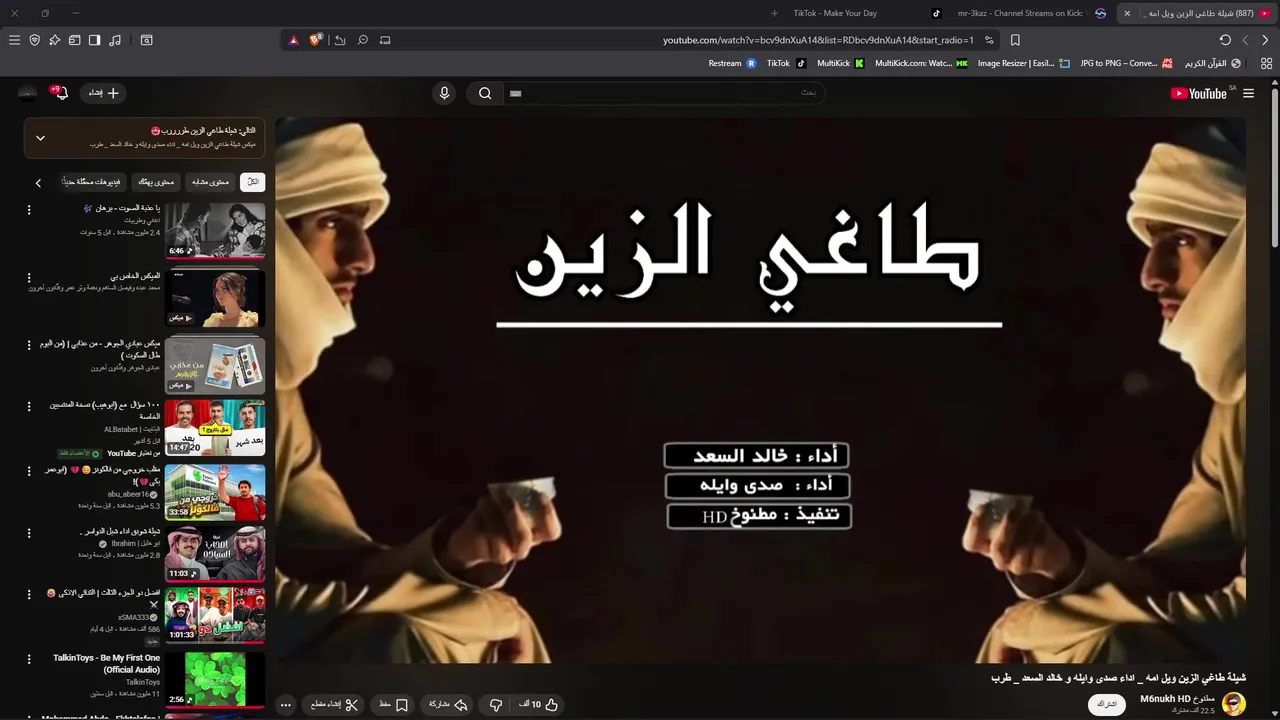Open Brave Rewards triangle icon

coord(294,40)
